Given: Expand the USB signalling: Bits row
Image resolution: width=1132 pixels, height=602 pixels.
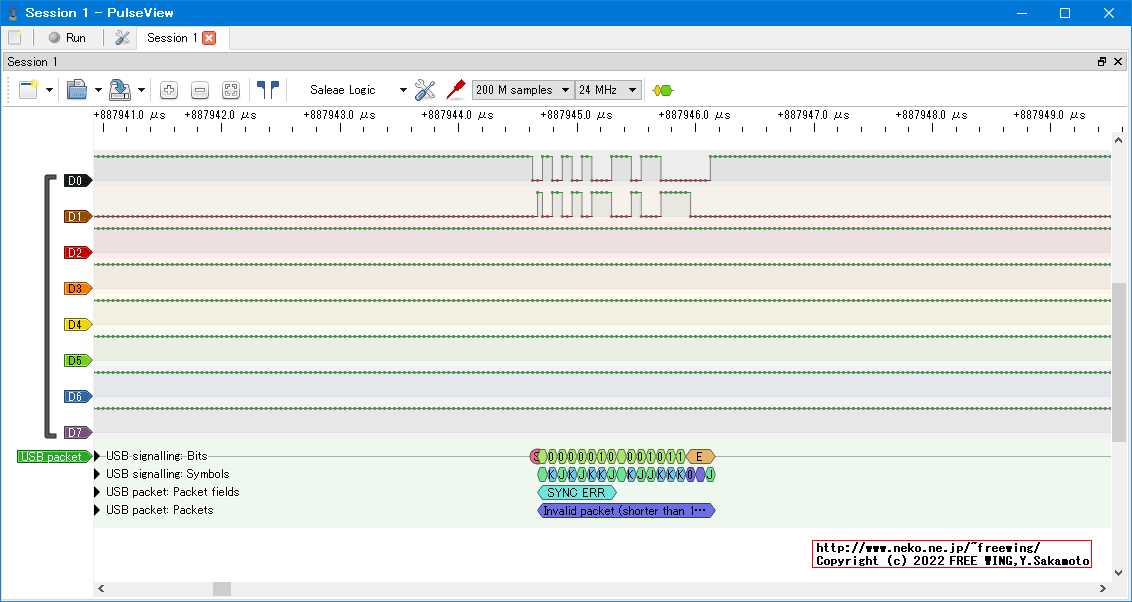Looking at the screenshot, I should [98, 456].
